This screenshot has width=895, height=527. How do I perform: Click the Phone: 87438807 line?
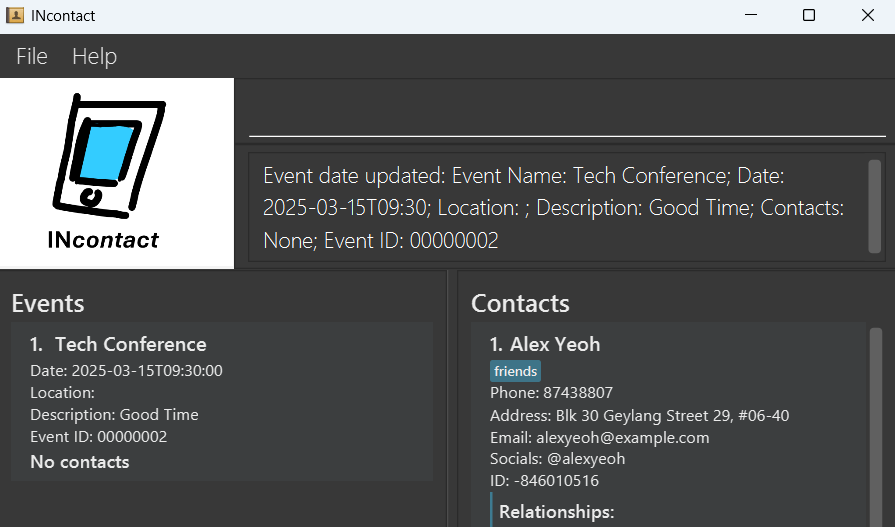[551, 393]
